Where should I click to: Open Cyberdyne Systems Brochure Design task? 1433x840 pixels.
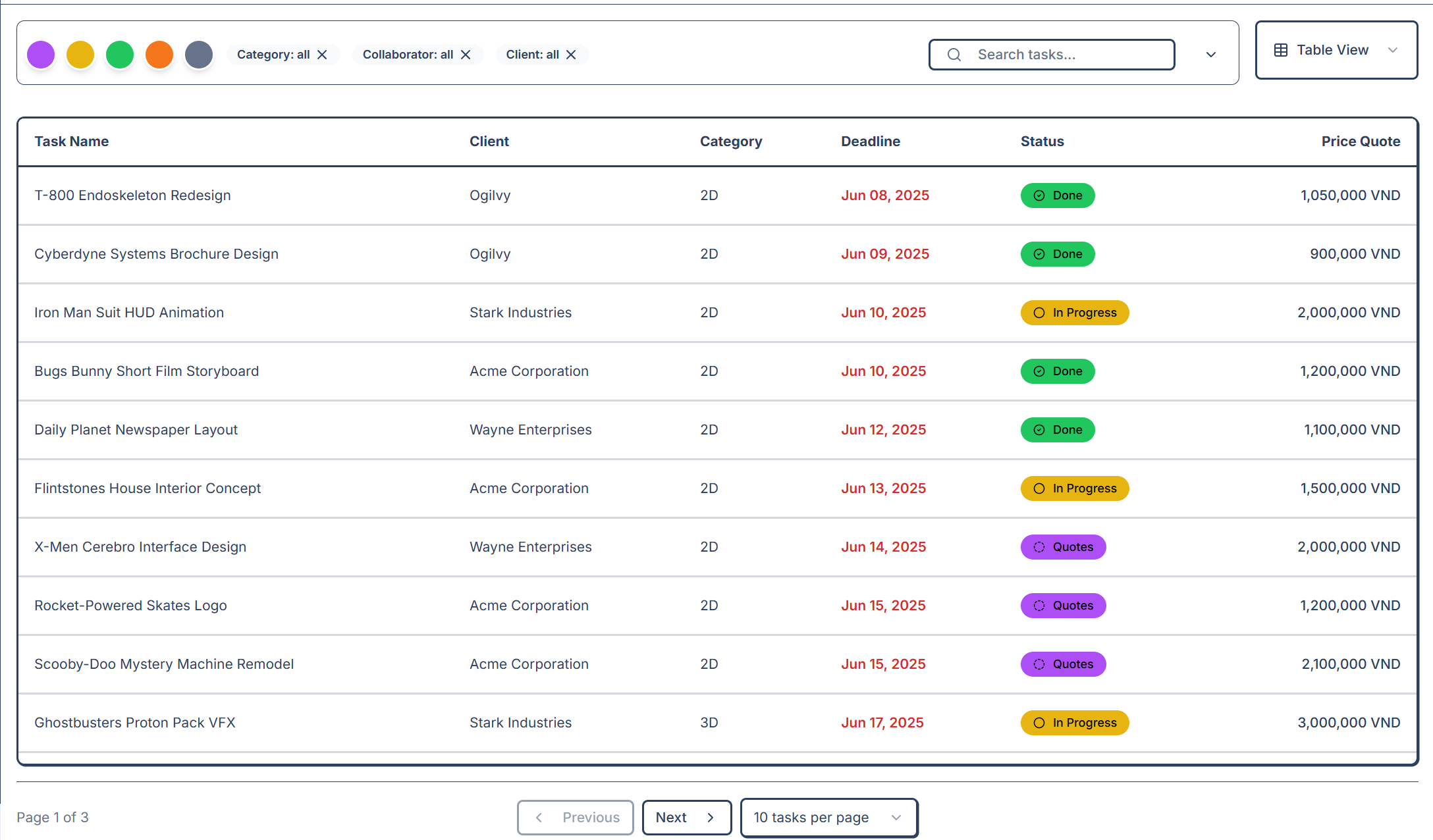coord(156,254)
